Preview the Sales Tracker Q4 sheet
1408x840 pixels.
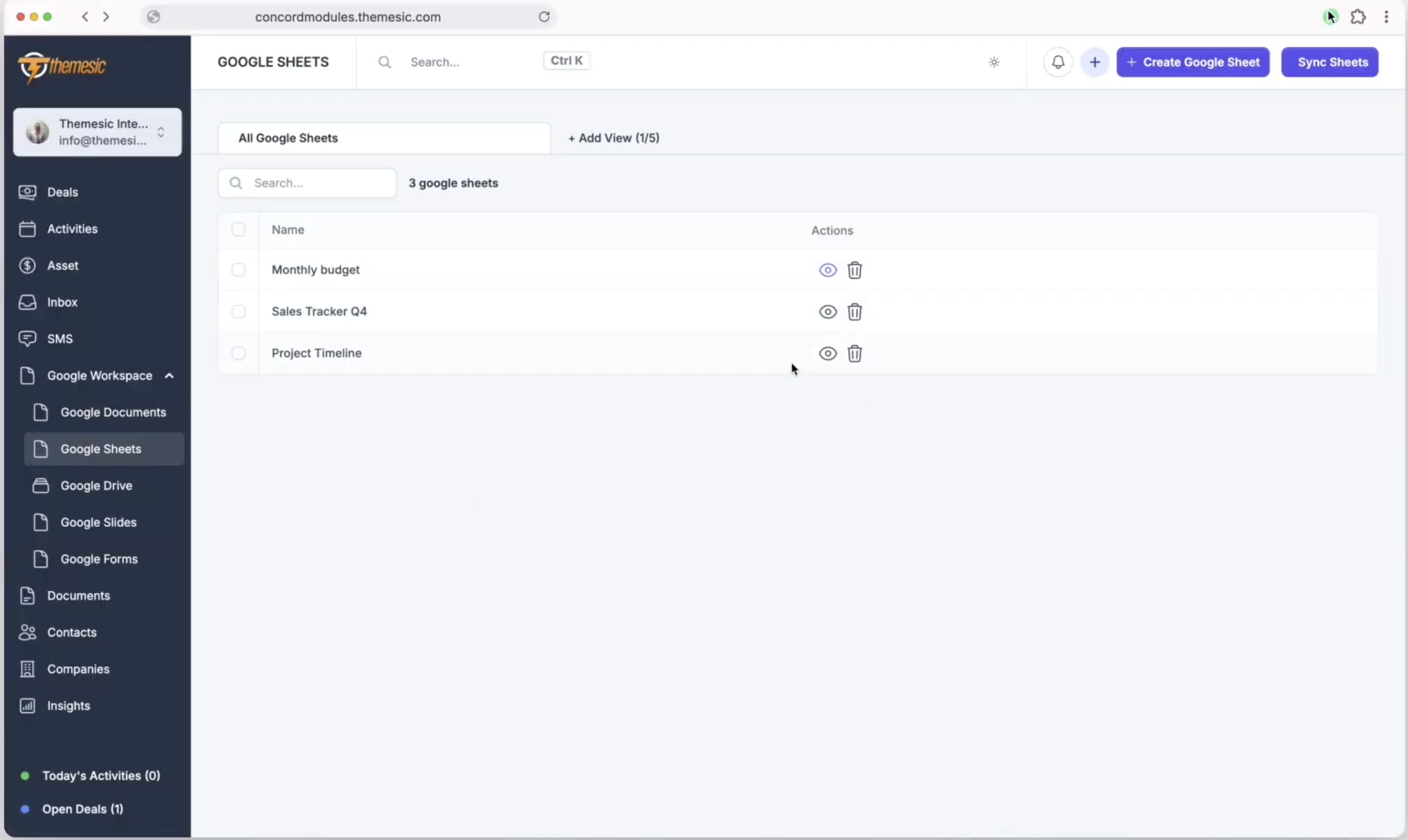pos(827,312)
